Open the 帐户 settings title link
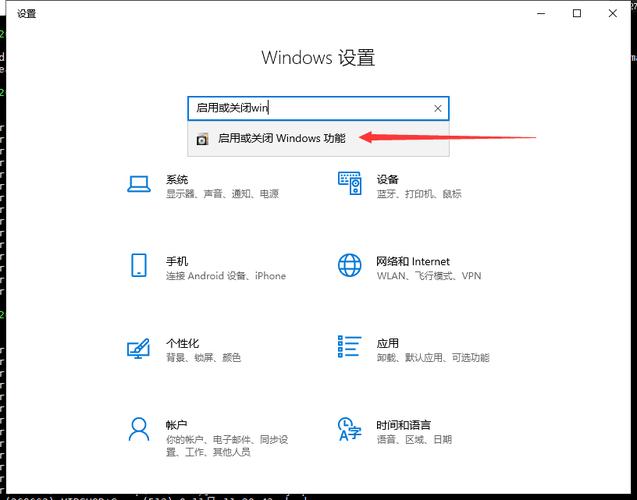The width and height of the screenshot is (637, 500). coord(176,425)
